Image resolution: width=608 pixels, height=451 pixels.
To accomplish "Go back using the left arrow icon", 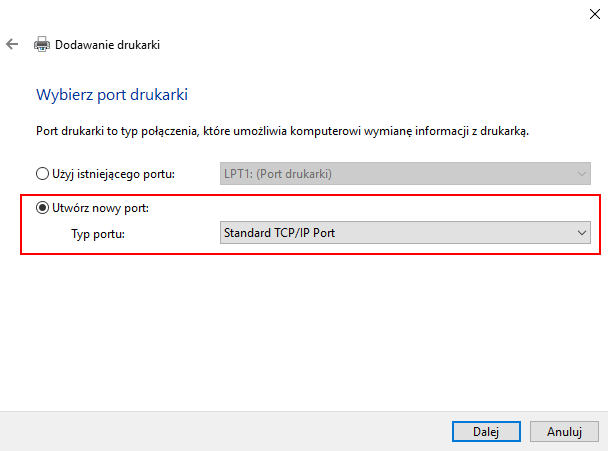I will tap(12, 44).
